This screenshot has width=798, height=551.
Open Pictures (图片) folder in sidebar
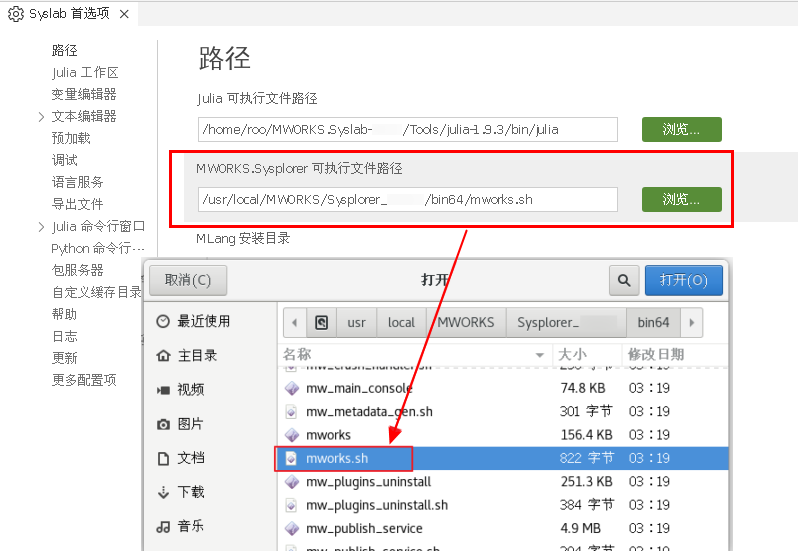click(x=190, y=424)
